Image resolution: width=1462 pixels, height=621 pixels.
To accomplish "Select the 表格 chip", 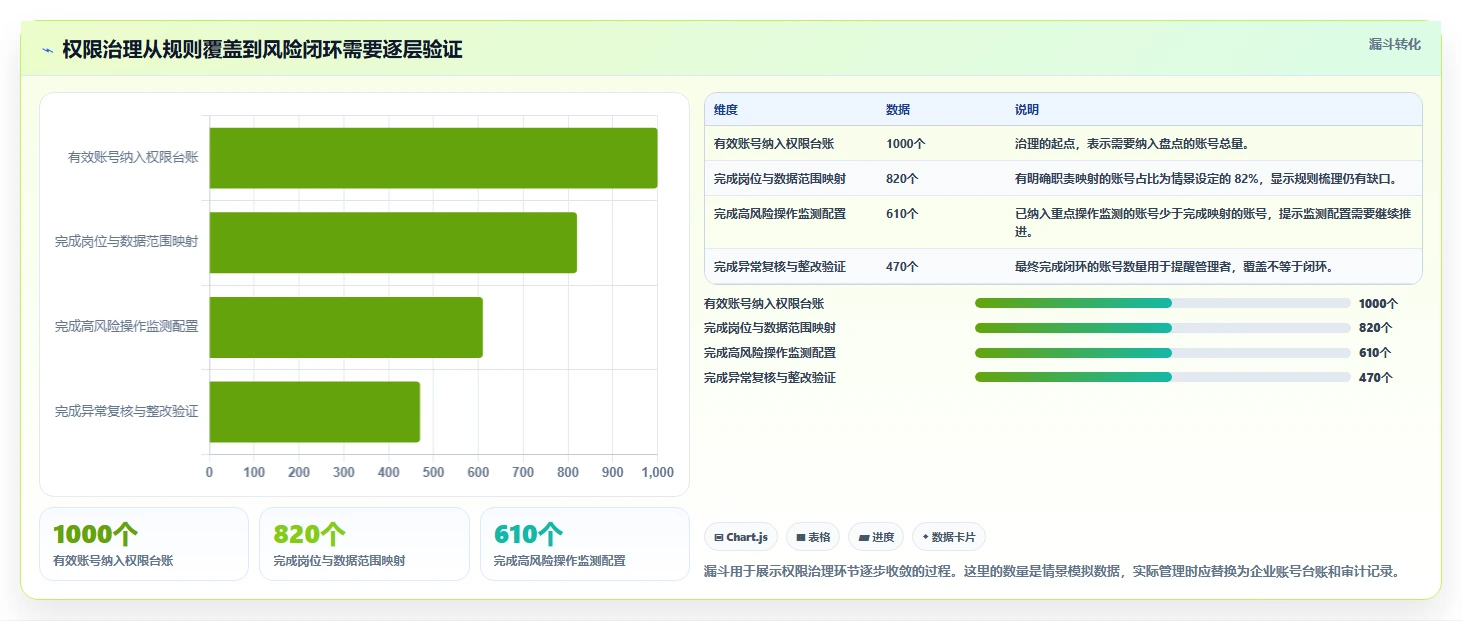I will (813, 537).
